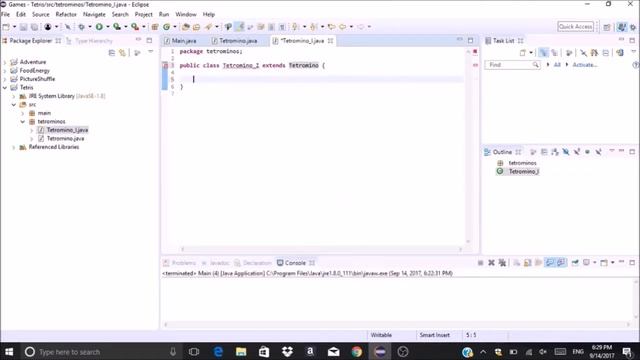Viewport: 640px width, 360px height.
Task: Toggle Scroll Lock in Console toolbar
Action: (527, 263)
